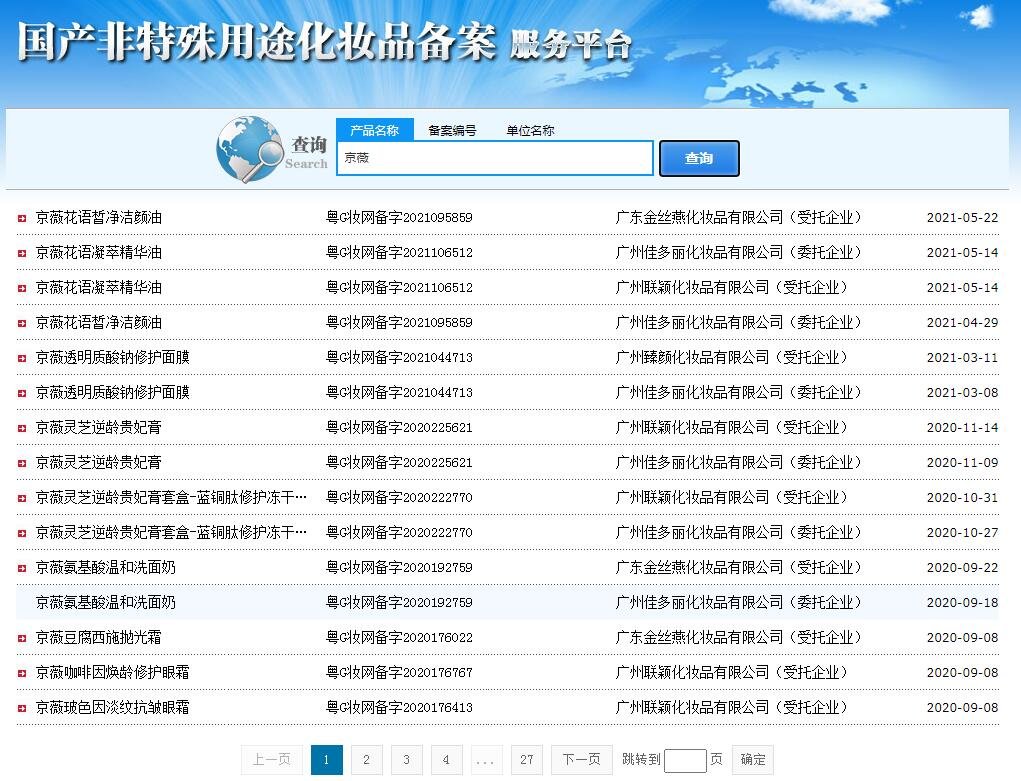Click the globe magnifier search logo
The image size is (1021, 781).
[x=250, y=149]
